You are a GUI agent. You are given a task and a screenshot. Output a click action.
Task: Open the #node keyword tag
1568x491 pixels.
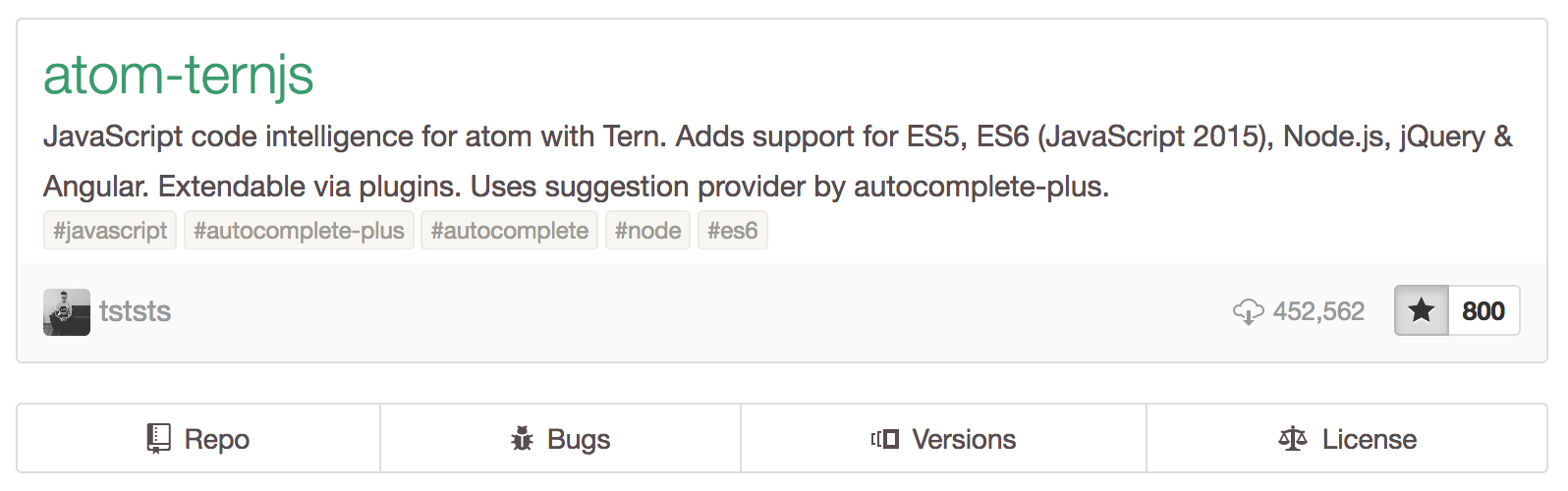coord(647,231)
